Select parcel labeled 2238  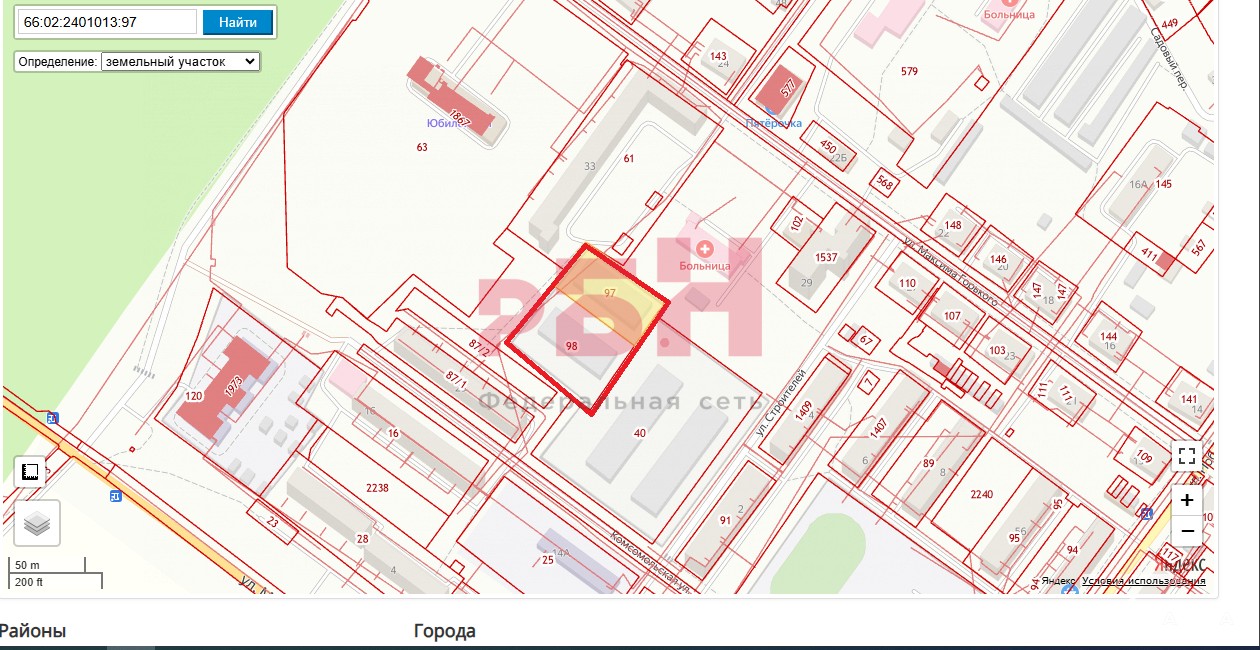point(377,488)
